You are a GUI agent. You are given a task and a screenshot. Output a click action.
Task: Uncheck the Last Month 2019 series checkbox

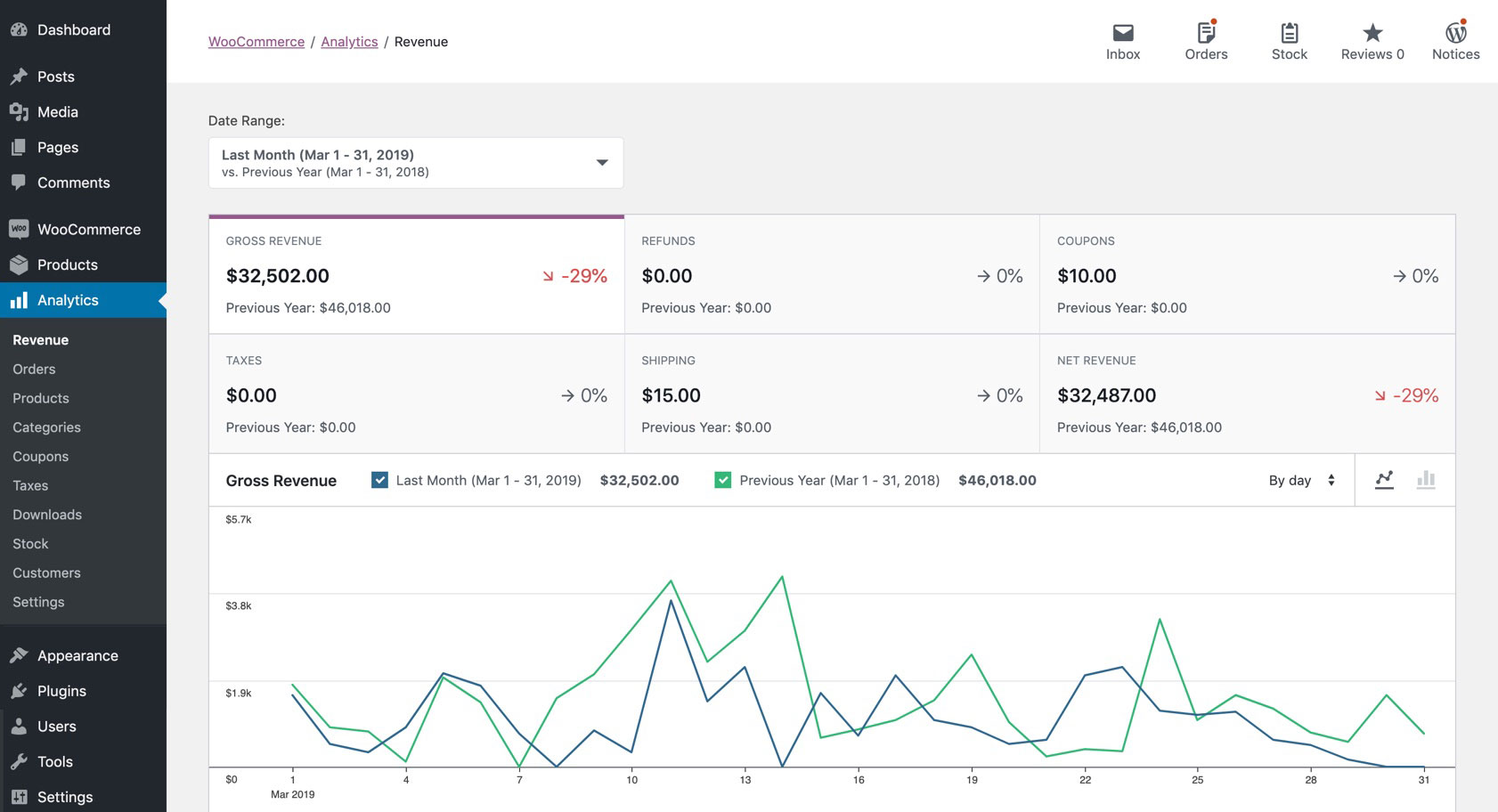click(379, 480)
